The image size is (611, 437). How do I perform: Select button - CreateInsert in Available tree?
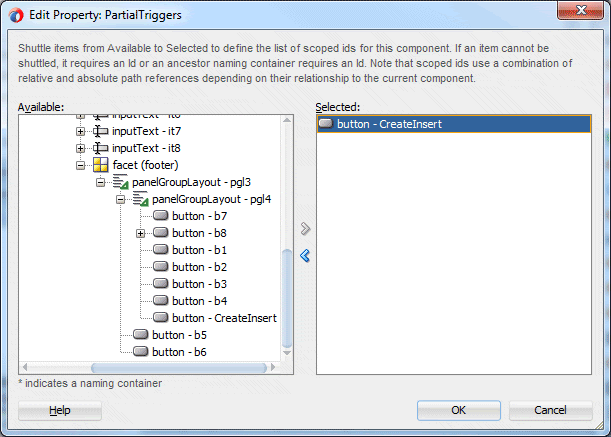pos(224,318)
